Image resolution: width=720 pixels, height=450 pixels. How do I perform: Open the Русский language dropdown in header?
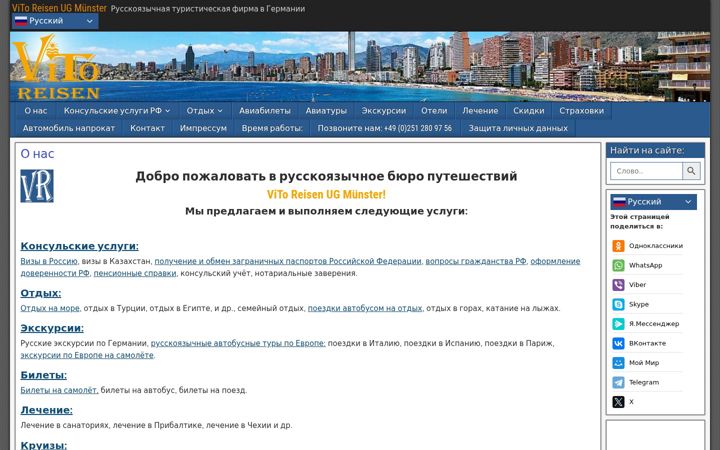point(55,21)
